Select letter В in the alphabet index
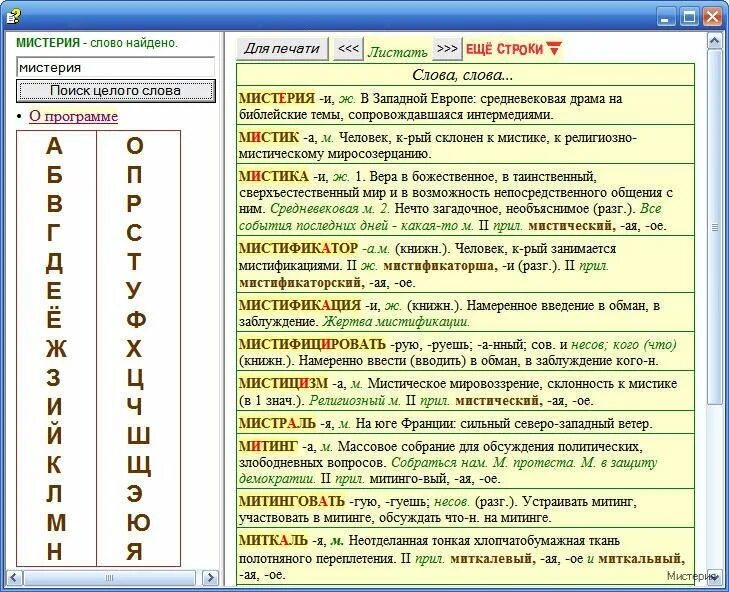The image size is (729, 592). point(54,204)
